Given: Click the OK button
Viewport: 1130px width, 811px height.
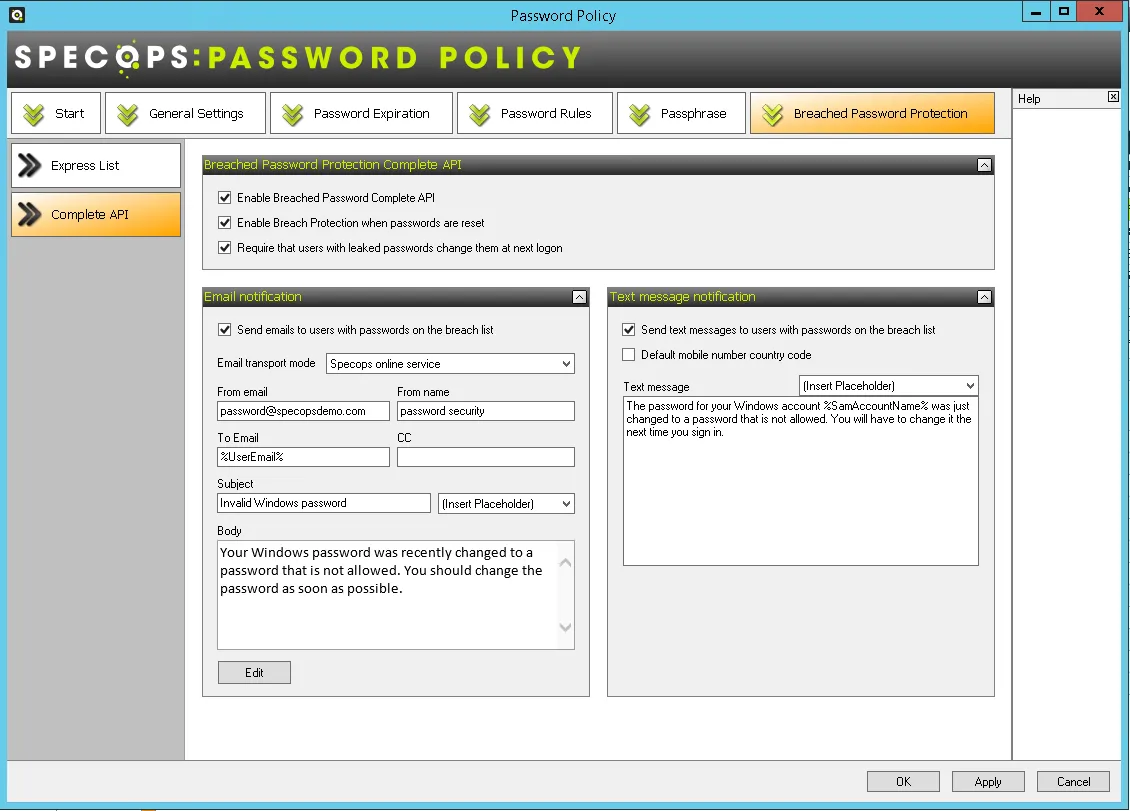Looking at the screenshot, I should [903, 781].
